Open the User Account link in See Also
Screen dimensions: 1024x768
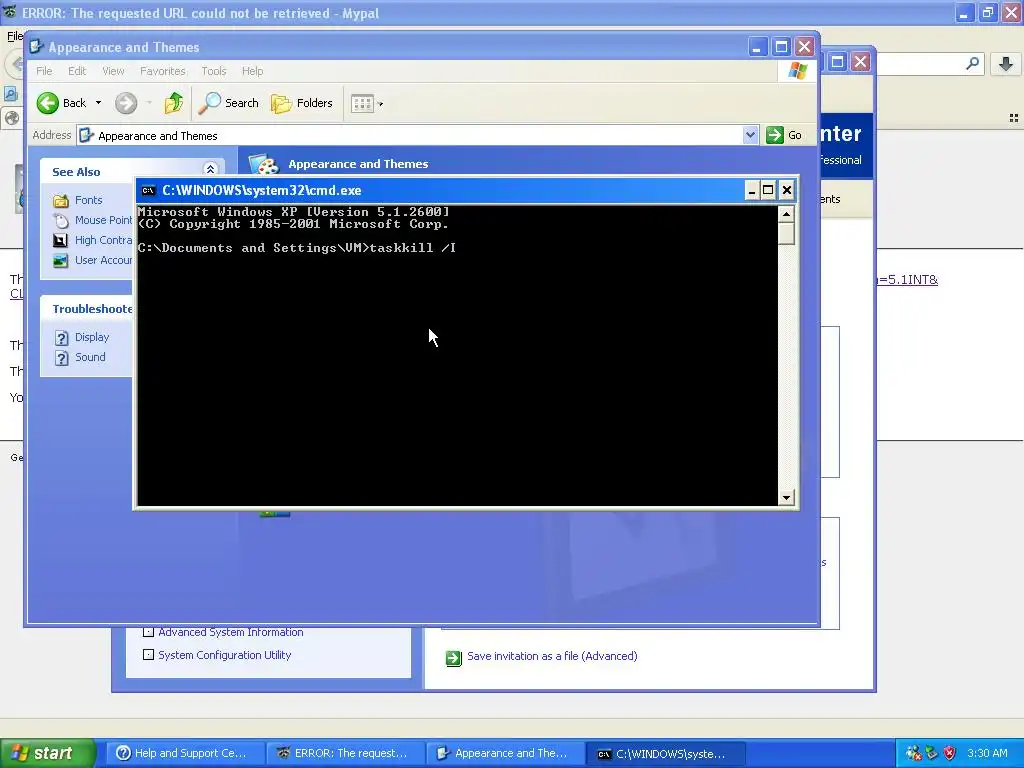point(103,260)
